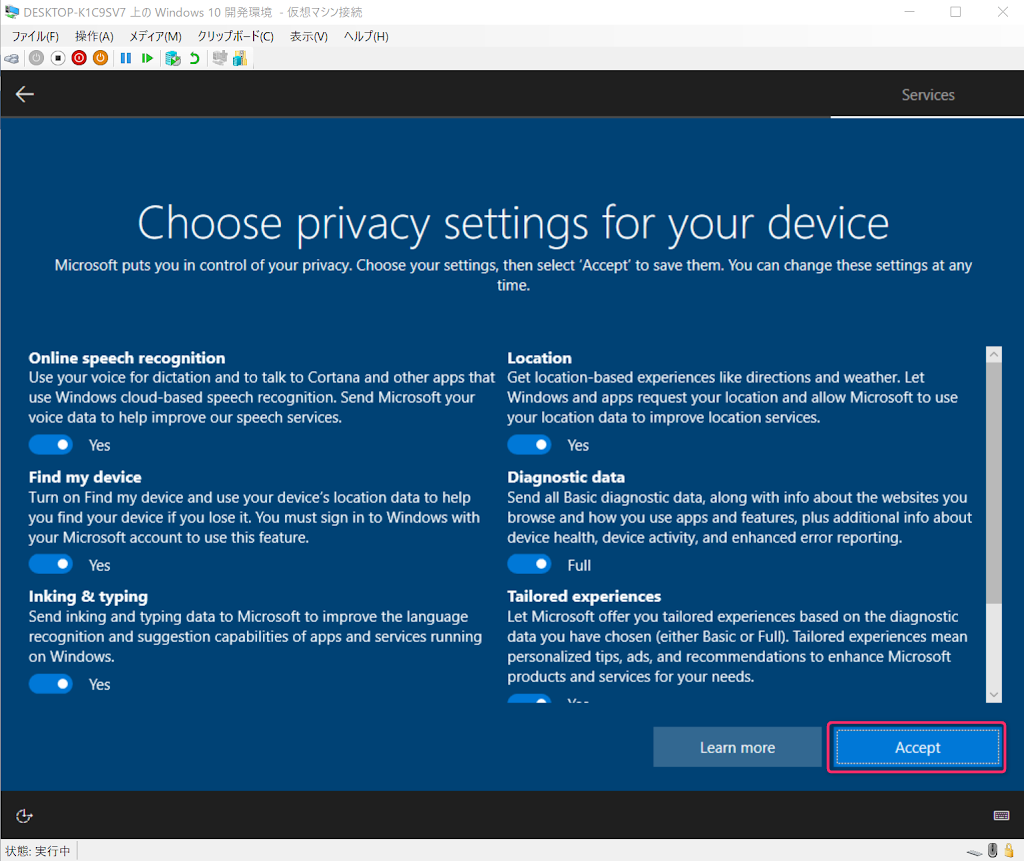Click the lock icon in the status bar
1024x861 pixels.
click(1009, 850)
